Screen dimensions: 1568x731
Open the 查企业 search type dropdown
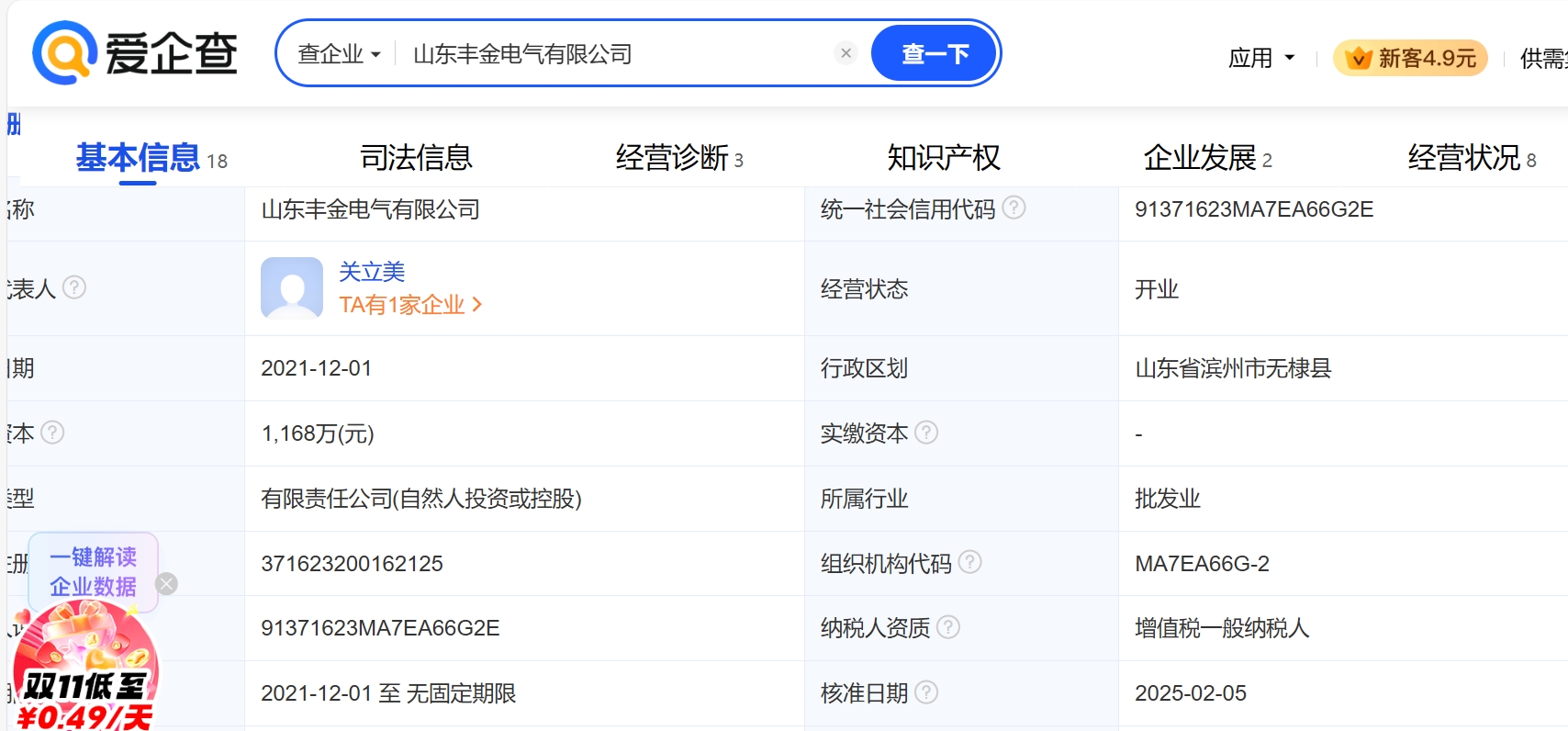(339, 54)
